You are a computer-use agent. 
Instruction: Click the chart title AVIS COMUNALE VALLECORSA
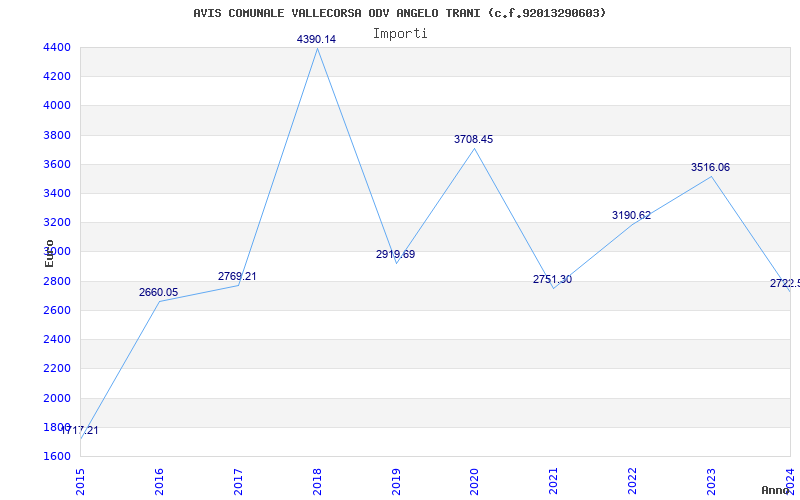[x=399, y=13]
